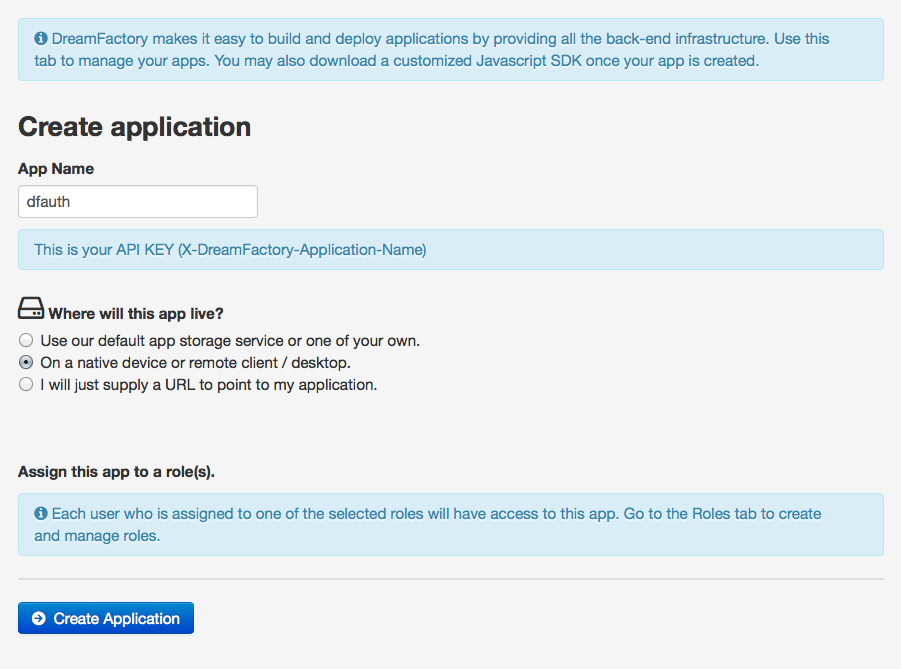Select 'On a native device or remote client' option
The width and height of the screenshot is (901, 669).
point(25,362)
